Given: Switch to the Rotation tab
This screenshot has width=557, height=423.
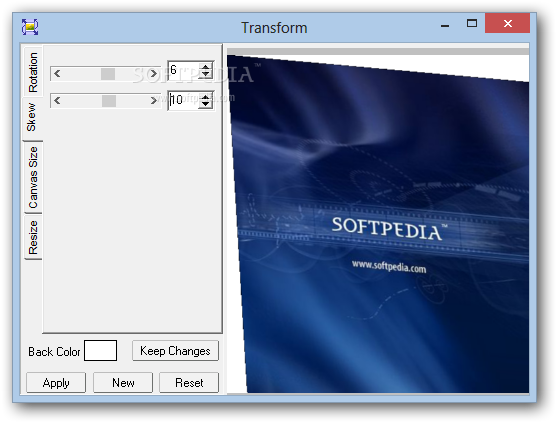Looking at the screenshot, I should coord(33,72).
